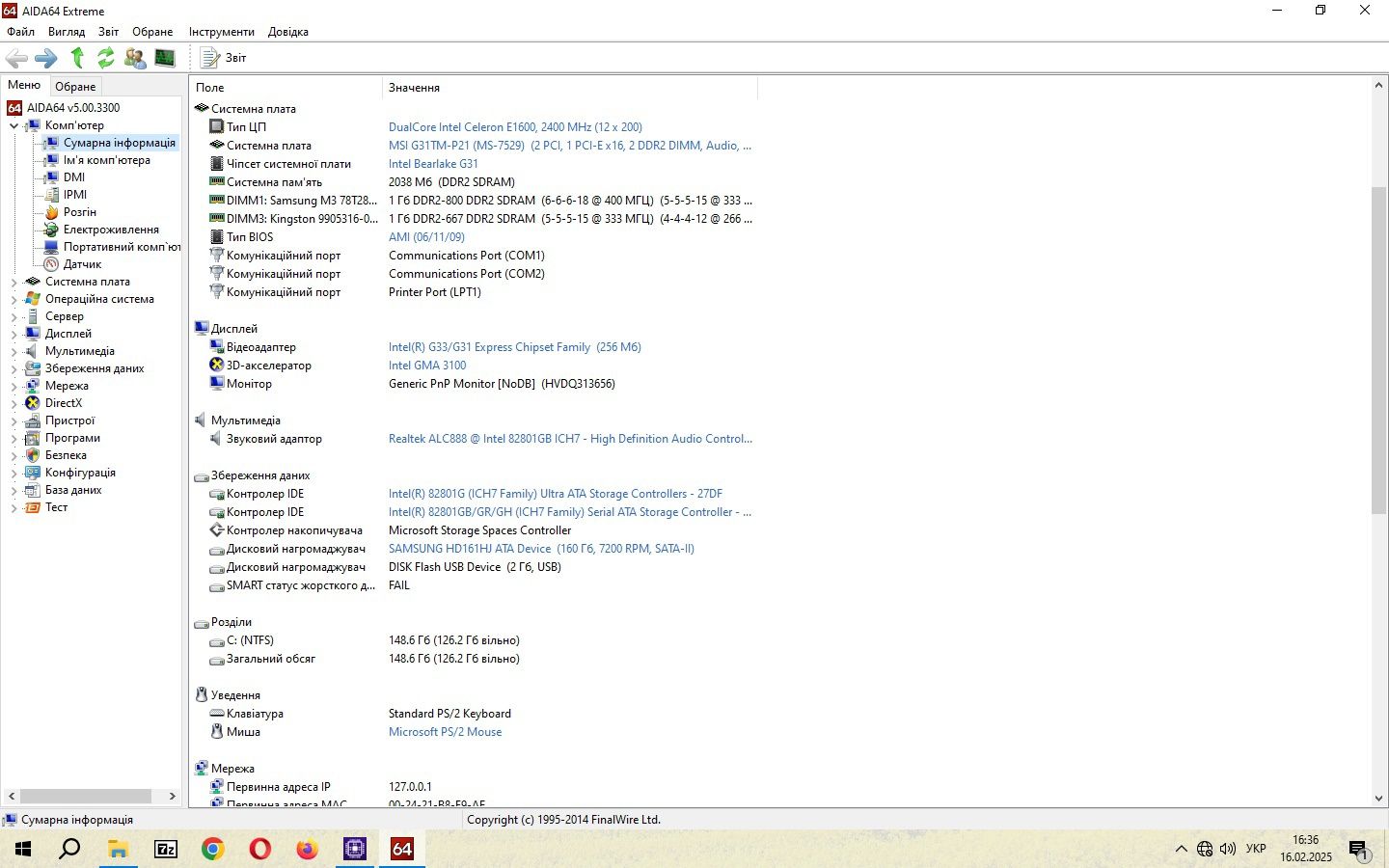Launch Opera from the taskbar
1389x868 pixels.
point(259,849)
